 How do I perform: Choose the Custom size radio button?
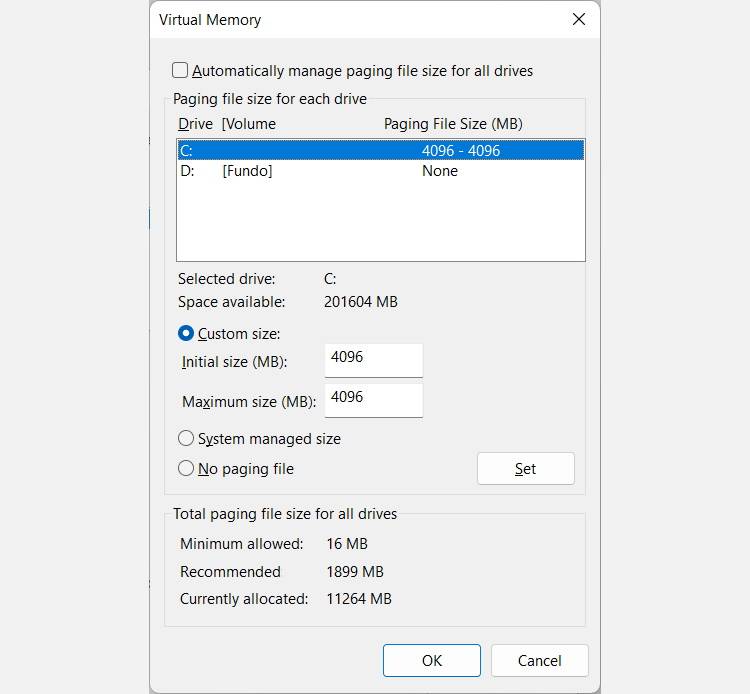pos(186,333)
